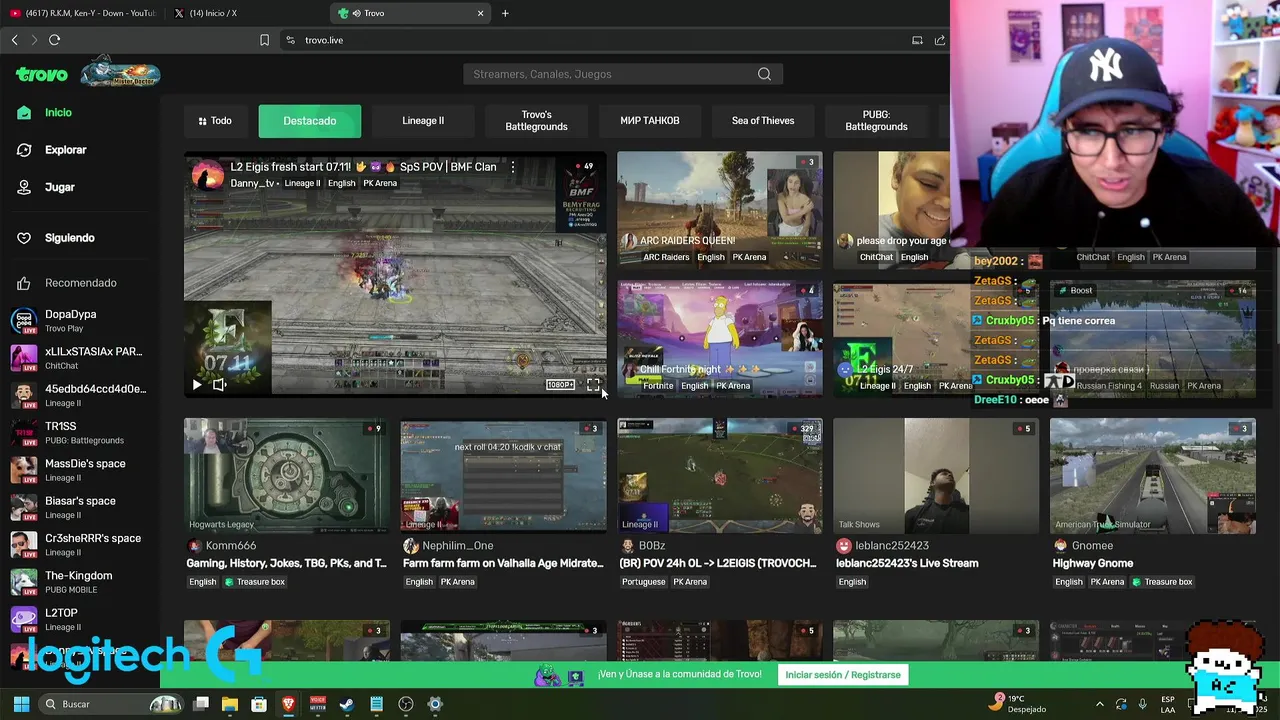Open the Hogwarts Legacy stream thumbnail
Screen dimensions: 1280x720
click(287, 475)
